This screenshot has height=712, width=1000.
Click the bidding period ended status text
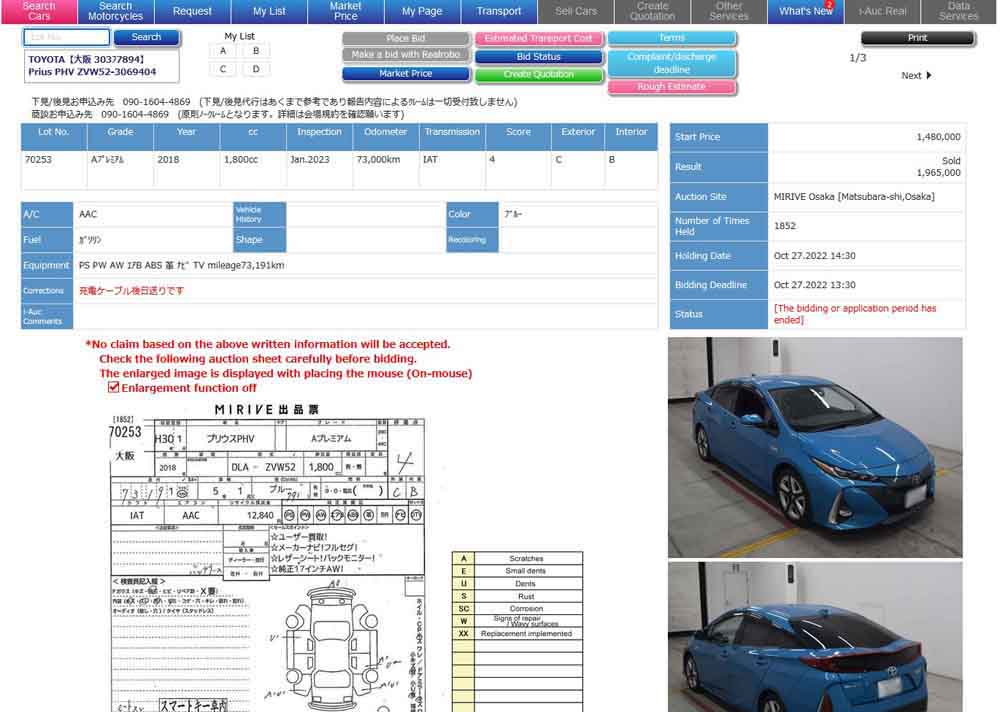tap(855, 314)
